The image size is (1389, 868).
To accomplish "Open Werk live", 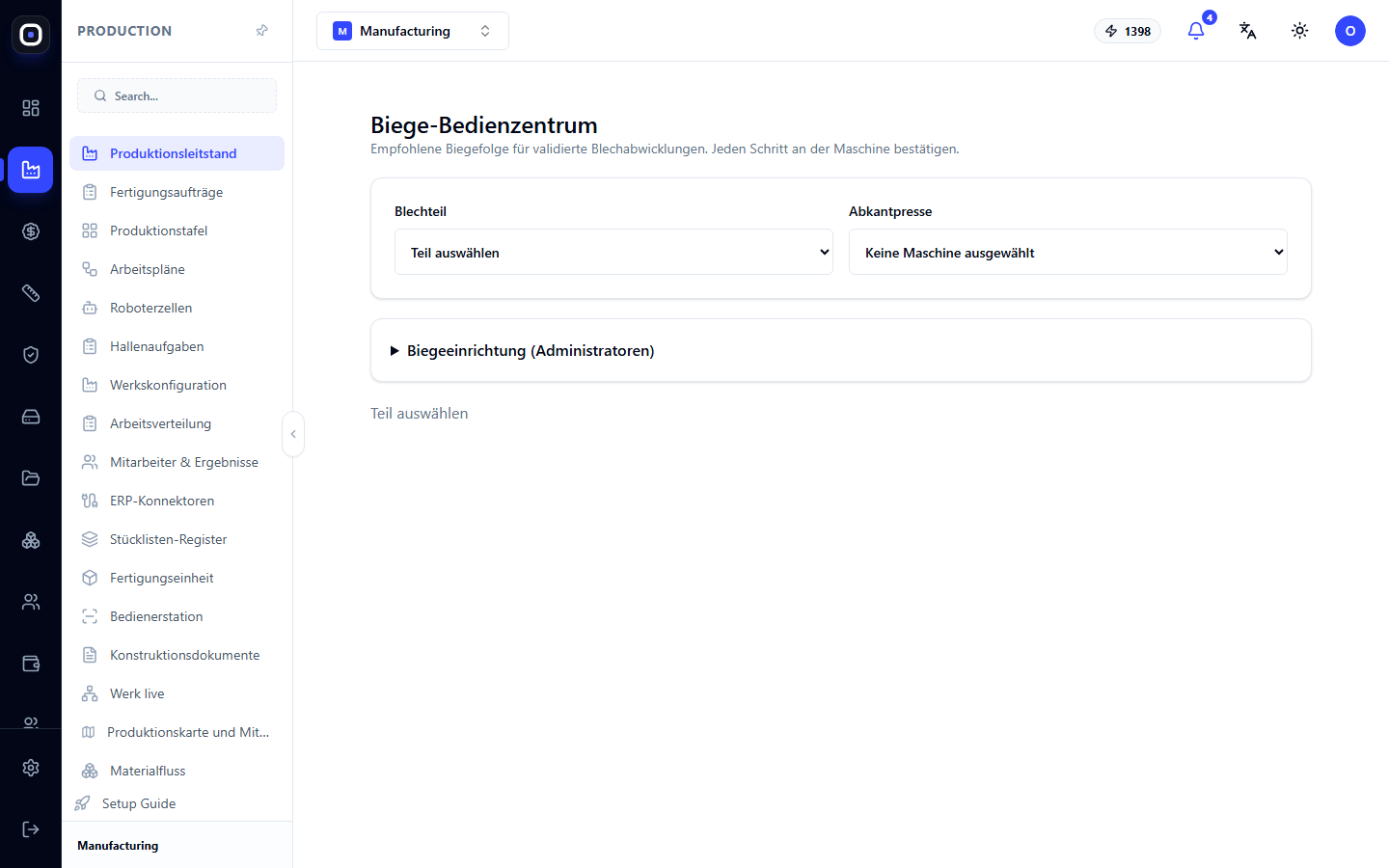I will [x=177, y=693].
